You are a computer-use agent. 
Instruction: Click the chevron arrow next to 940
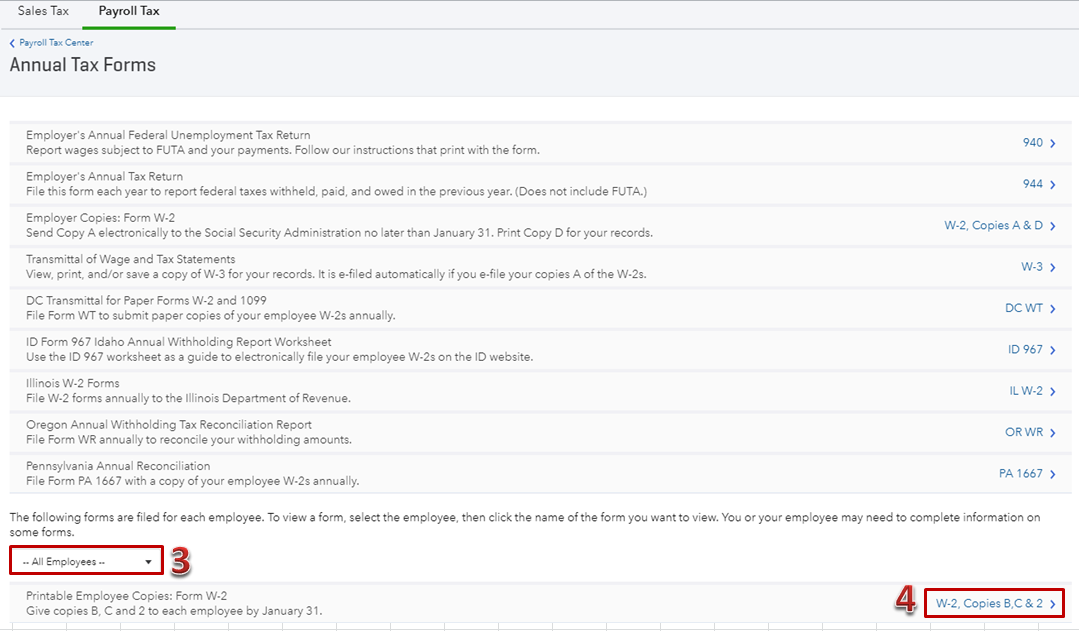click(x=1053, y=143)
